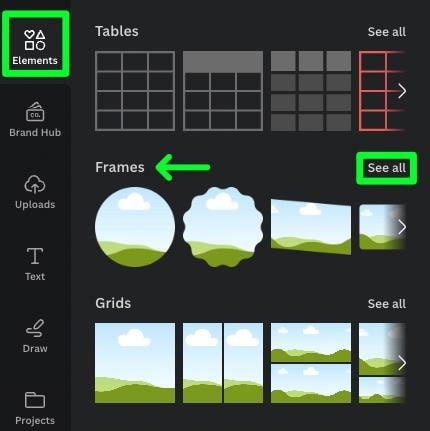Add the table with gray header row
430x431 pixels.
223,91
